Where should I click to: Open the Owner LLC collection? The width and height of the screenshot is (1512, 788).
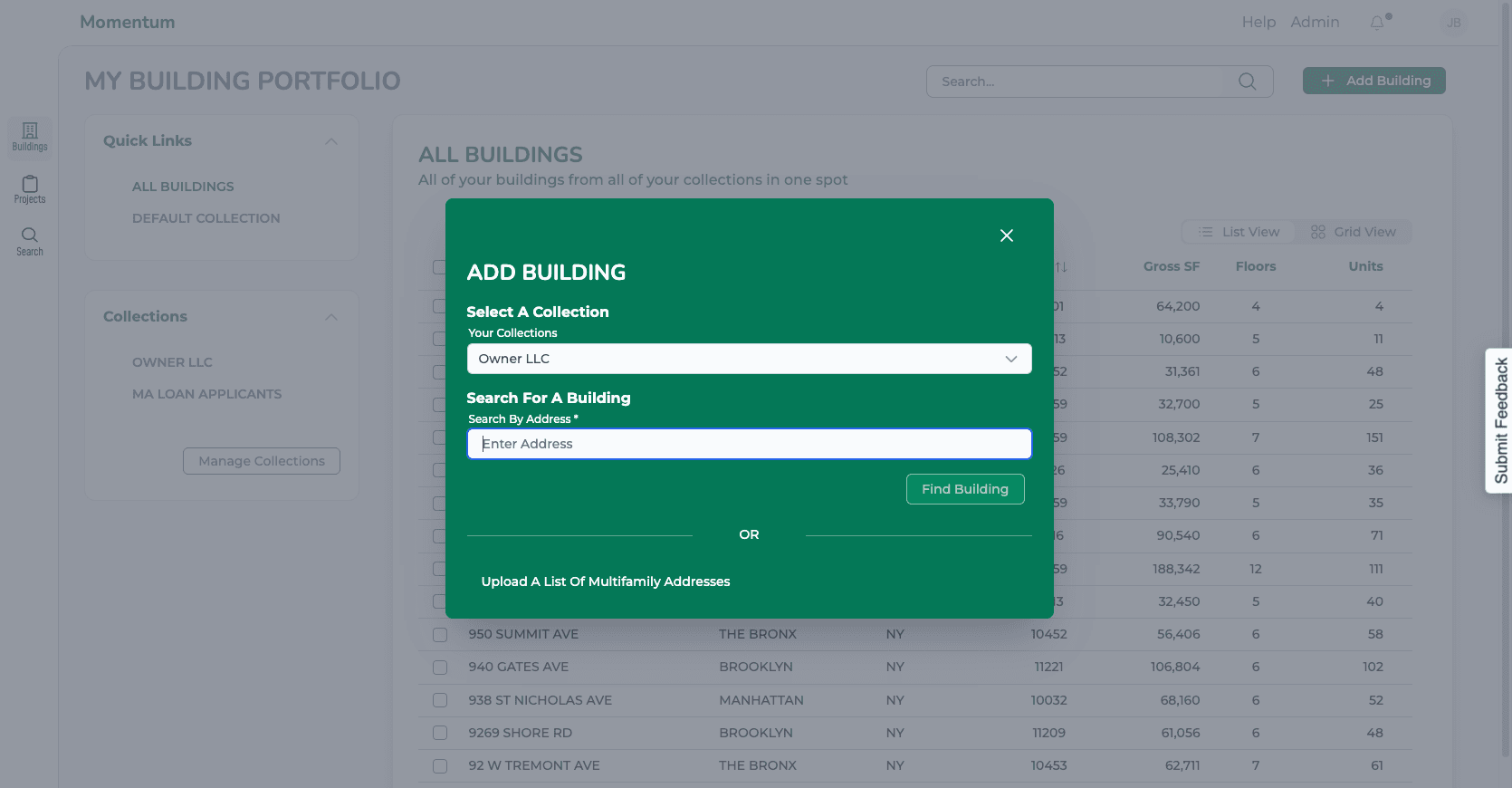pyautogui.click(x=172, y=362)
